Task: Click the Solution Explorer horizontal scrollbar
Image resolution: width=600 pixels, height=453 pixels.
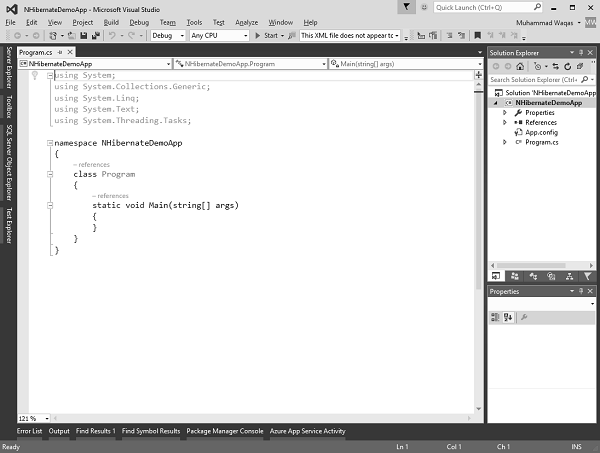Action: pos(542,265)
